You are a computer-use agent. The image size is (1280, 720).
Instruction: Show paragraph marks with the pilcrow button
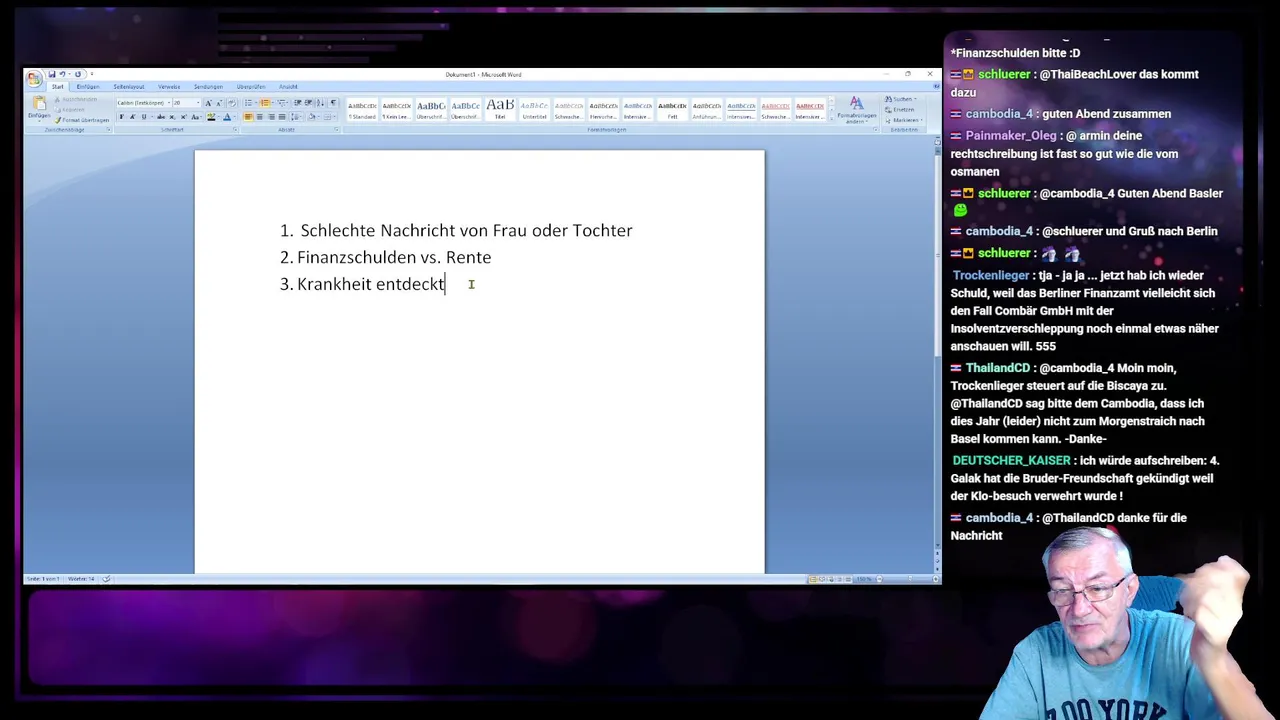tap(333, 103)
